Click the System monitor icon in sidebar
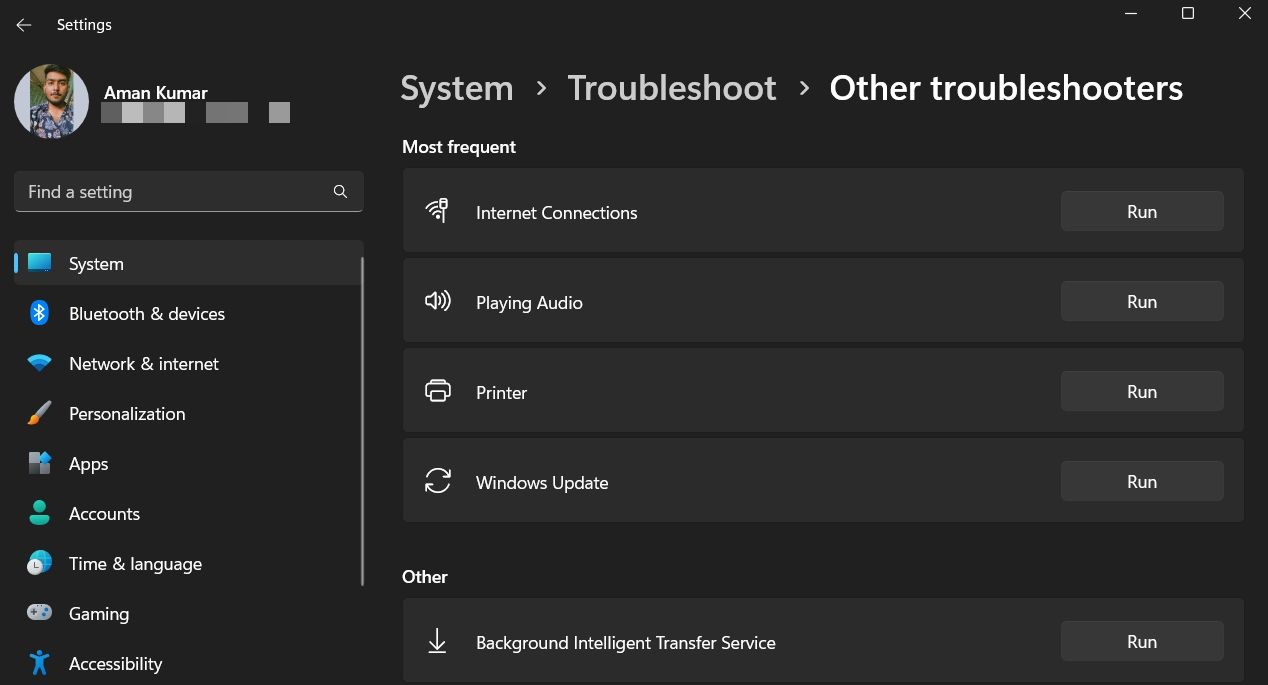Image resolution: width=1268 pixels, height=685 pixels. point(39,263)
